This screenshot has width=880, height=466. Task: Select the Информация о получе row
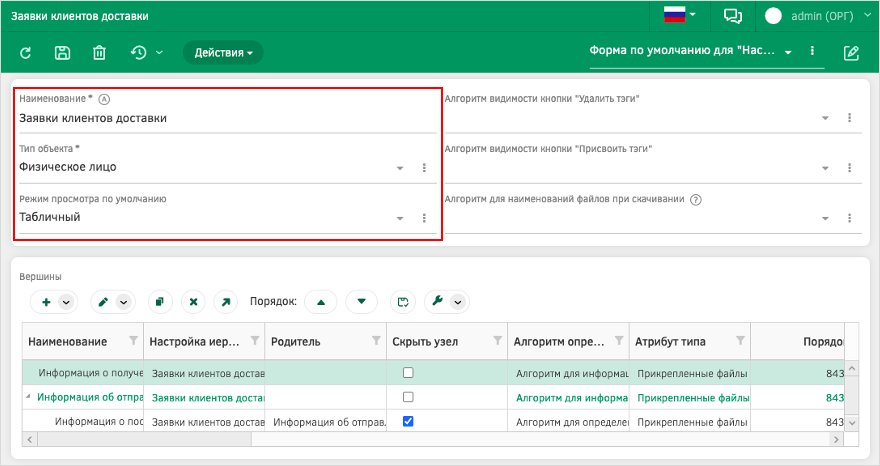pos(433,373)
